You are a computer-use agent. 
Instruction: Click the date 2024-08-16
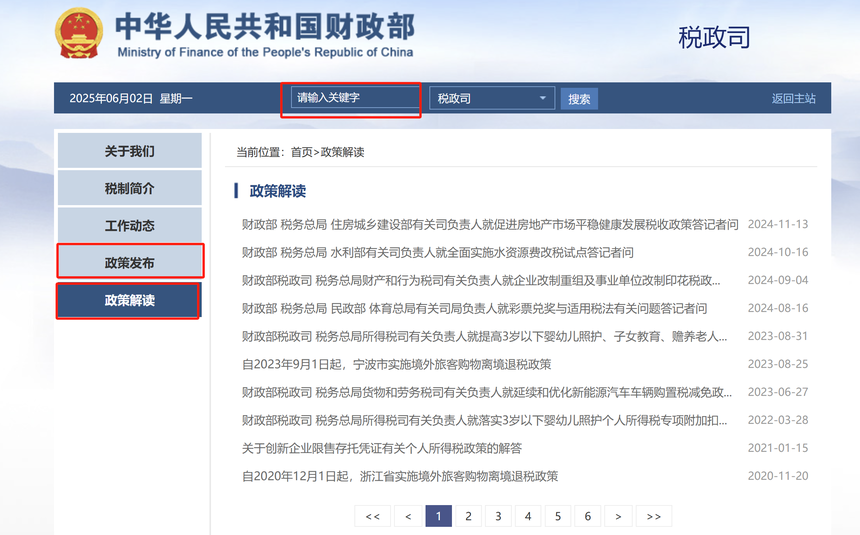pos(778,308)
